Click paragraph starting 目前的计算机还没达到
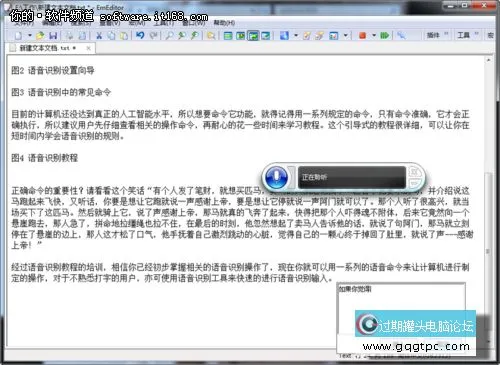The height and width of the screenshot is (365, 500). point(240,125)
